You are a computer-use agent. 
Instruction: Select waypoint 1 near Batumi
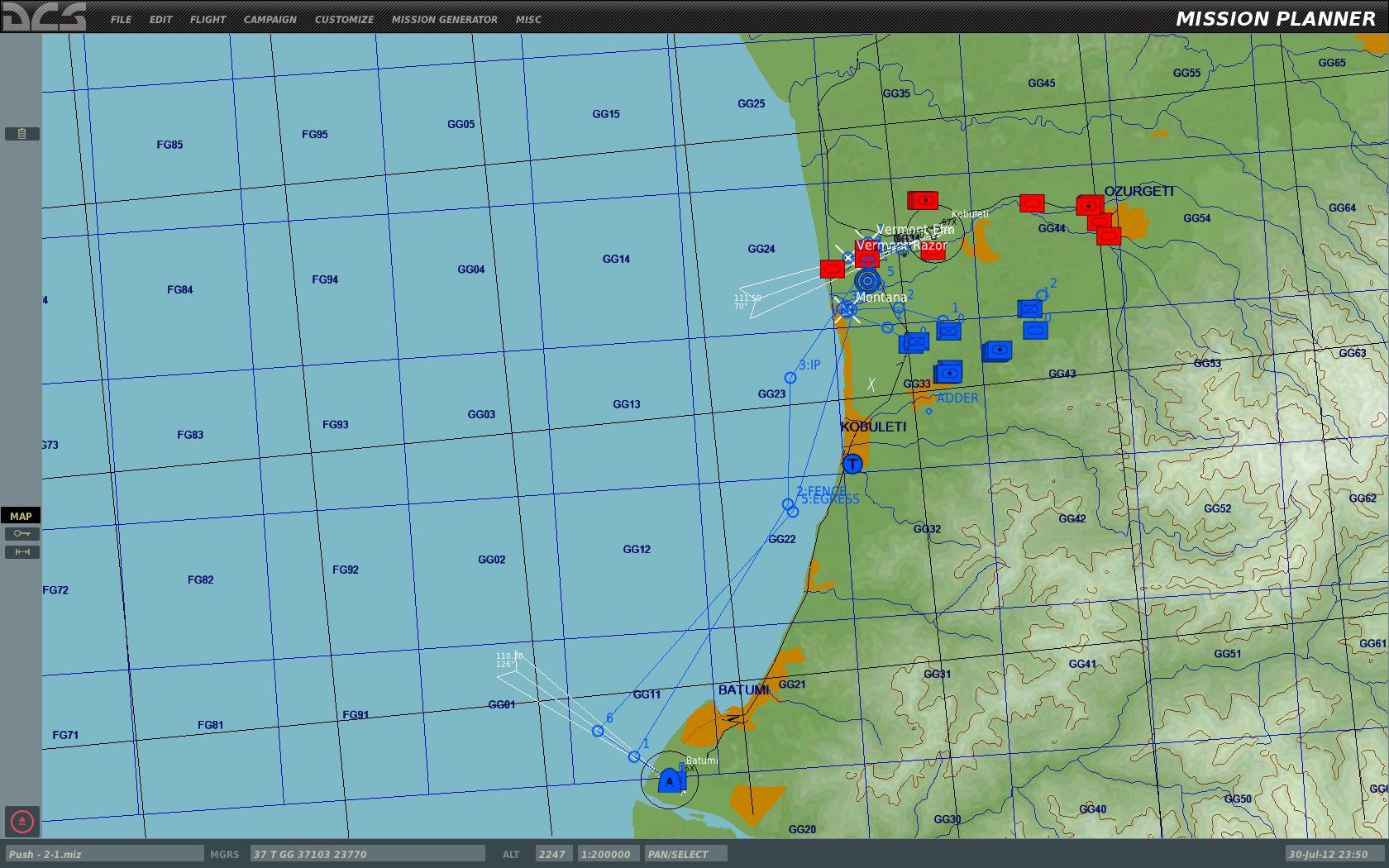pos(634,757)
